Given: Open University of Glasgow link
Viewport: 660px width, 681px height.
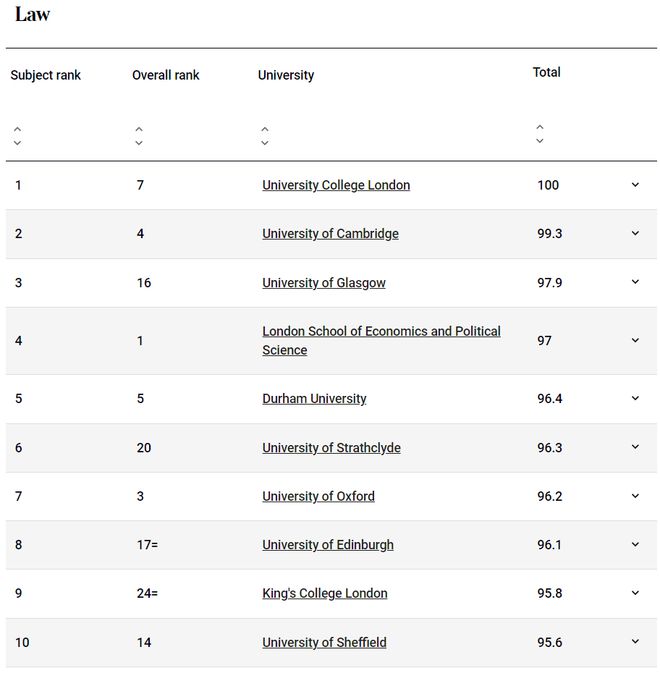Looking at the screenshot, I should click(324, 283).
